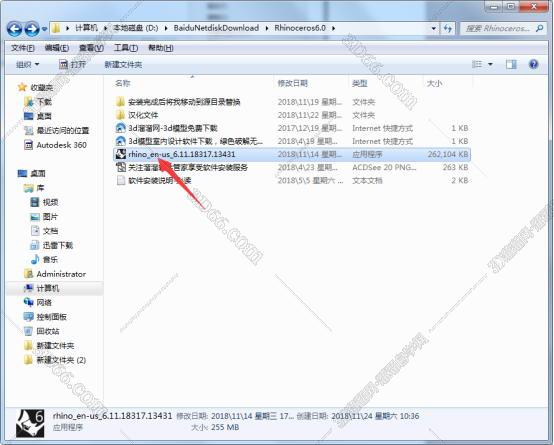The image size is (554, 445).
Task: Open the 帮助(H) menu
Action: (x=161, y=48)
